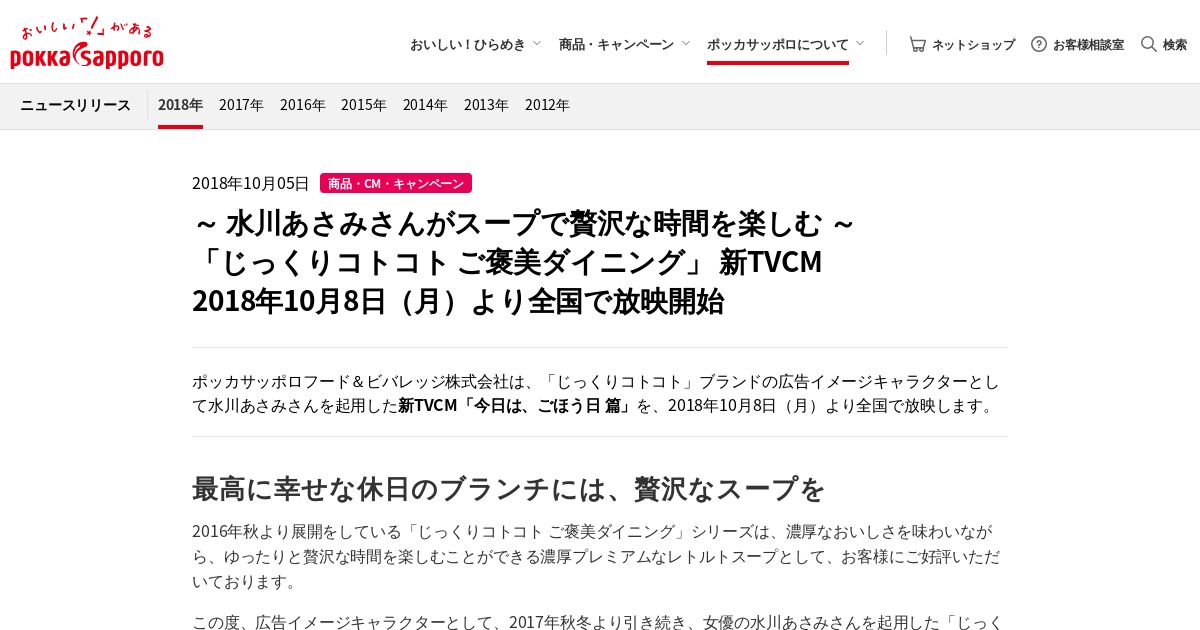Screen dimensions: 1200x630
Task: Select the 2018年 news tab
Action: point(180,105)
